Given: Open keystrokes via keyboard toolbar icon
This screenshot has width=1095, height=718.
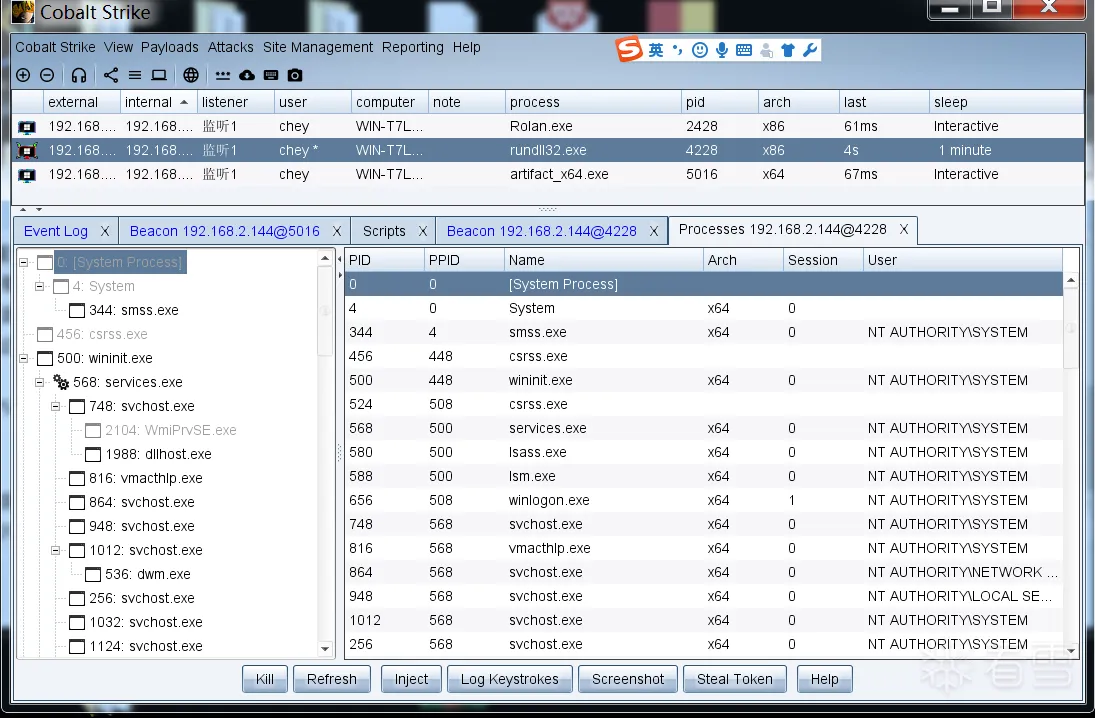Looking at the screenshot, I should pos(271,75).
